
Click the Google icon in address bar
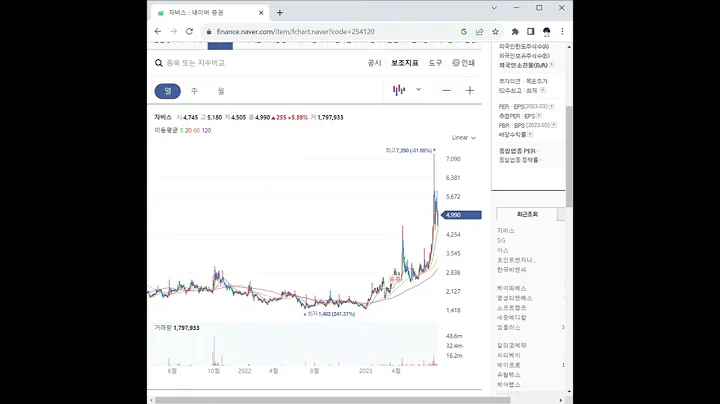[464, 32]
